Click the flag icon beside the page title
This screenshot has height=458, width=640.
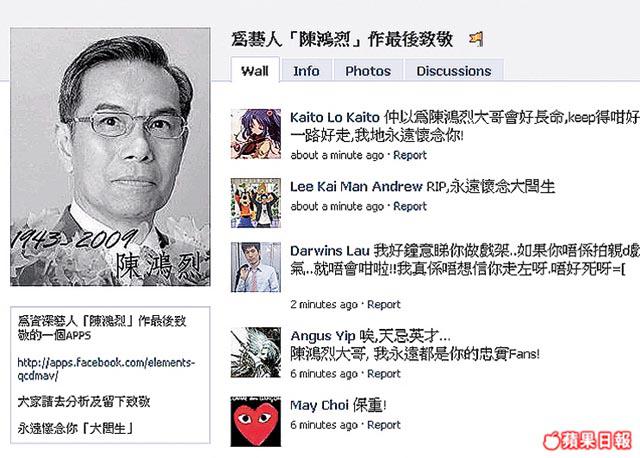476,40
